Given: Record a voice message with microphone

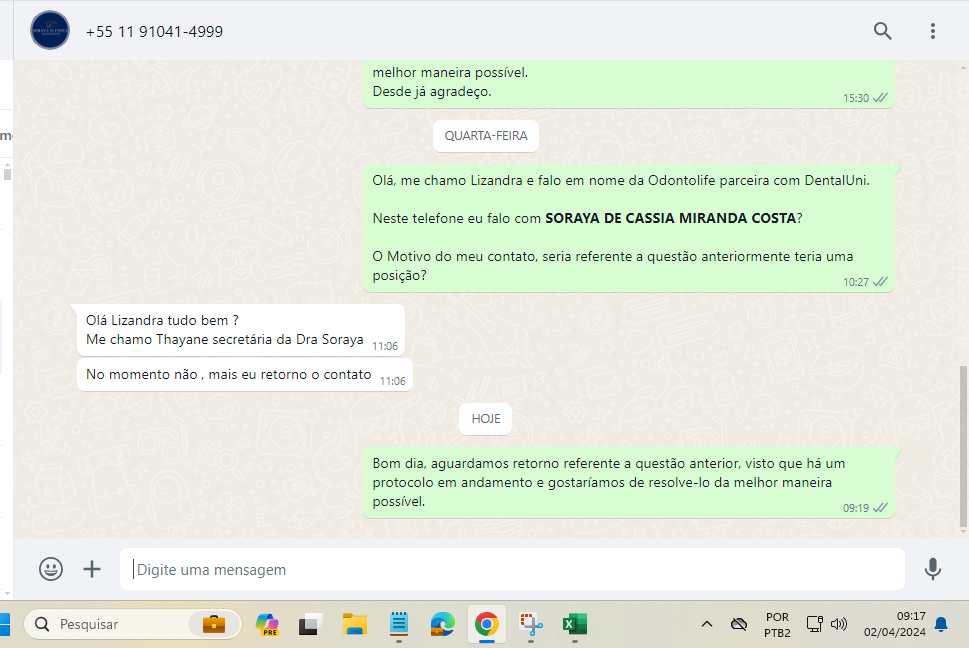Looking at the screenshot, I should pyautogui.click(x=933, y=569).
